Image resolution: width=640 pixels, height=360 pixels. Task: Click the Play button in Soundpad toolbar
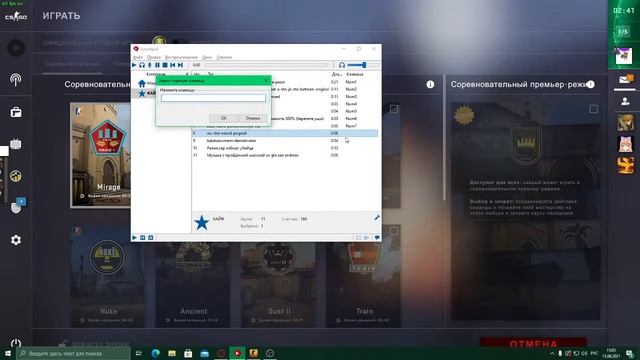[134, 65]
